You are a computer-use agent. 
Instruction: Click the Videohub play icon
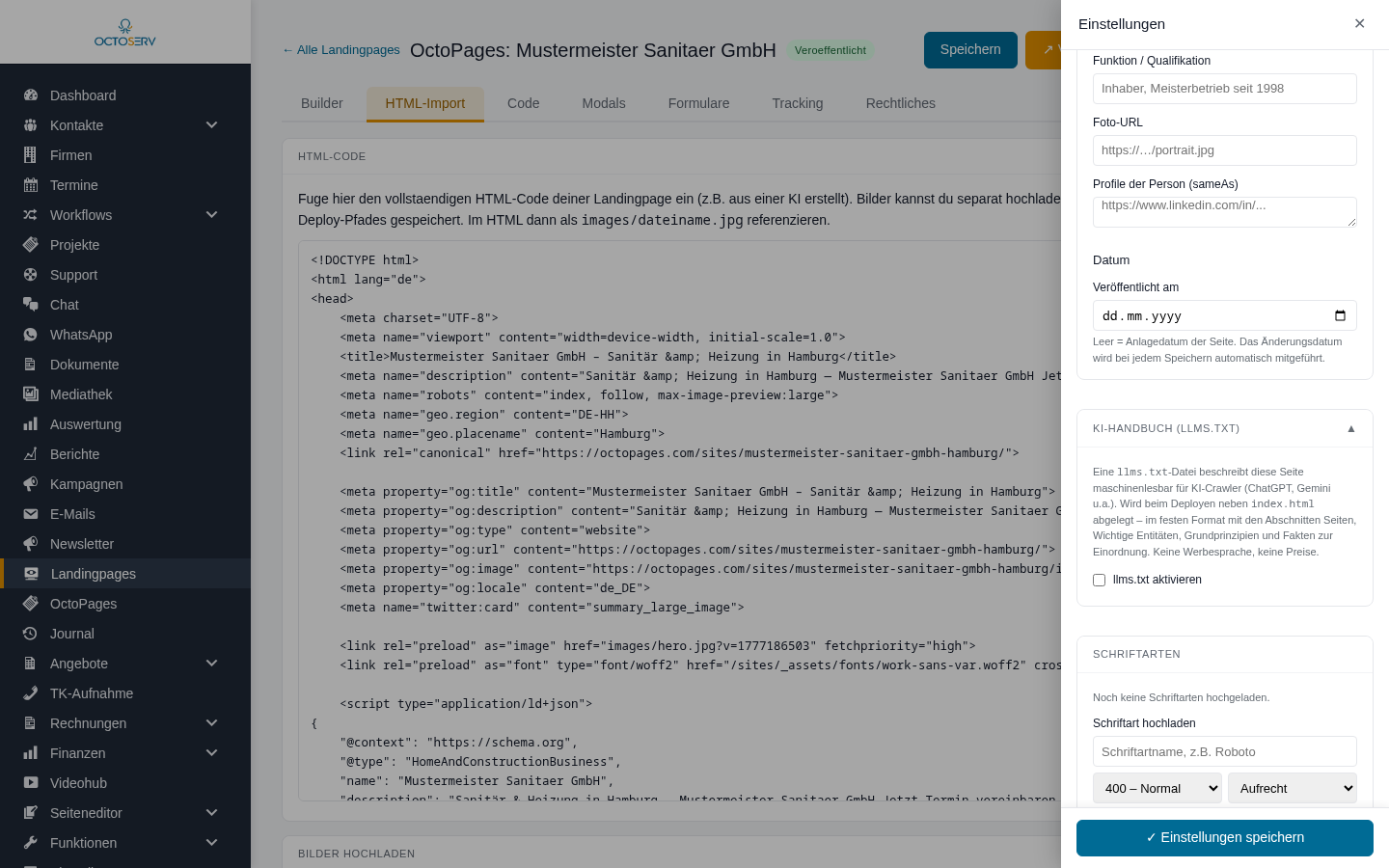(x=31, y=783)
